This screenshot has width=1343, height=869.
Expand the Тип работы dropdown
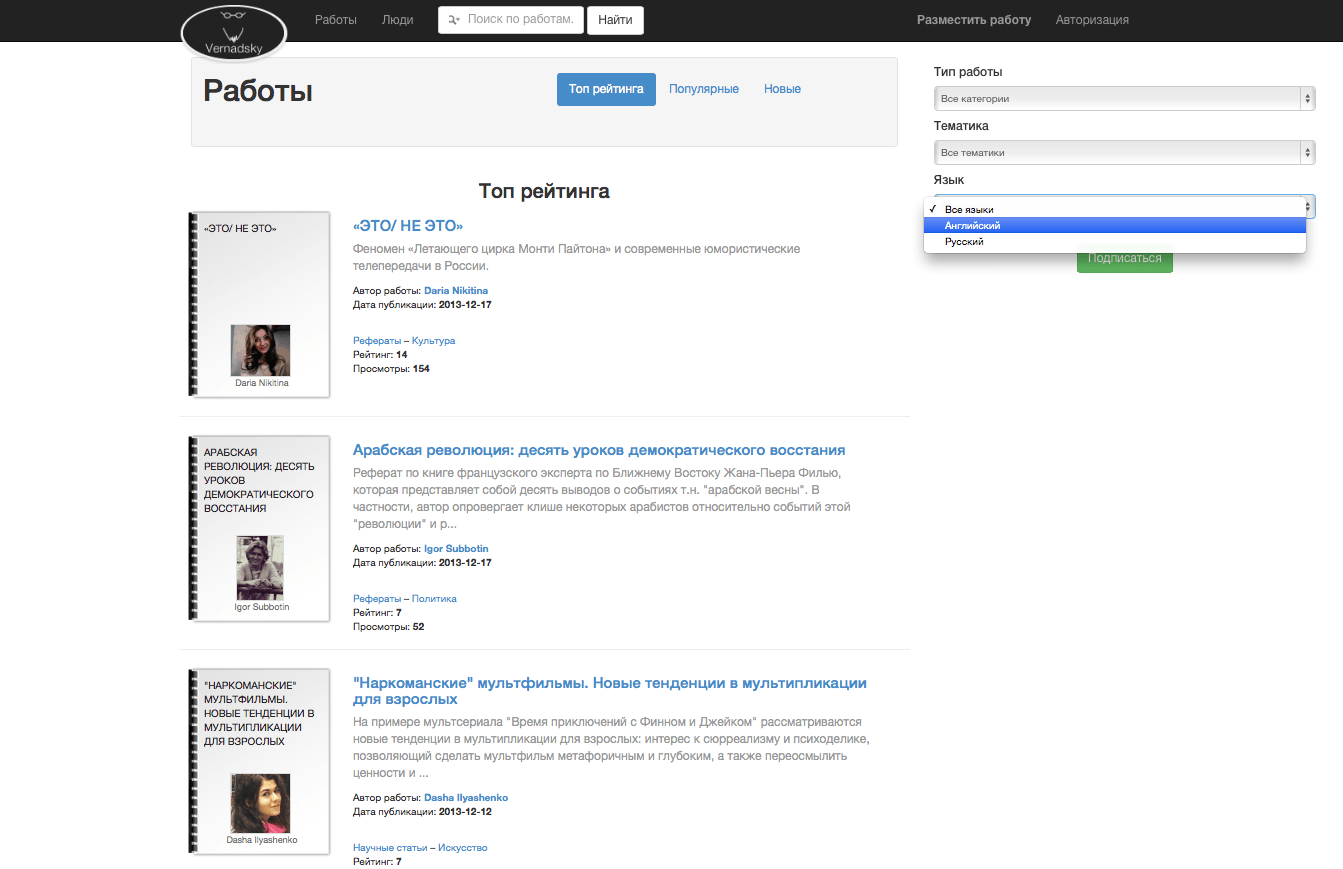[1124, 99]
